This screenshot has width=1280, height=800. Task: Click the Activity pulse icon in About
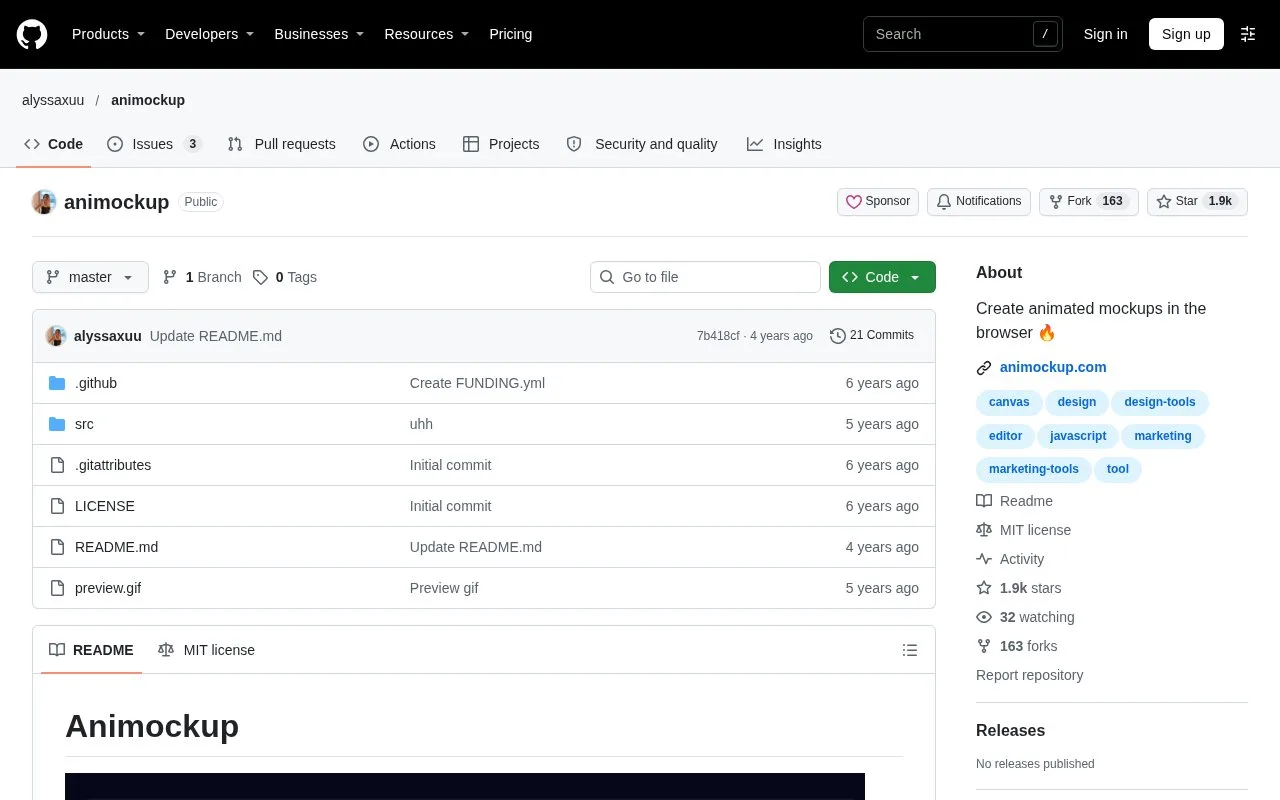click(984, 559)
